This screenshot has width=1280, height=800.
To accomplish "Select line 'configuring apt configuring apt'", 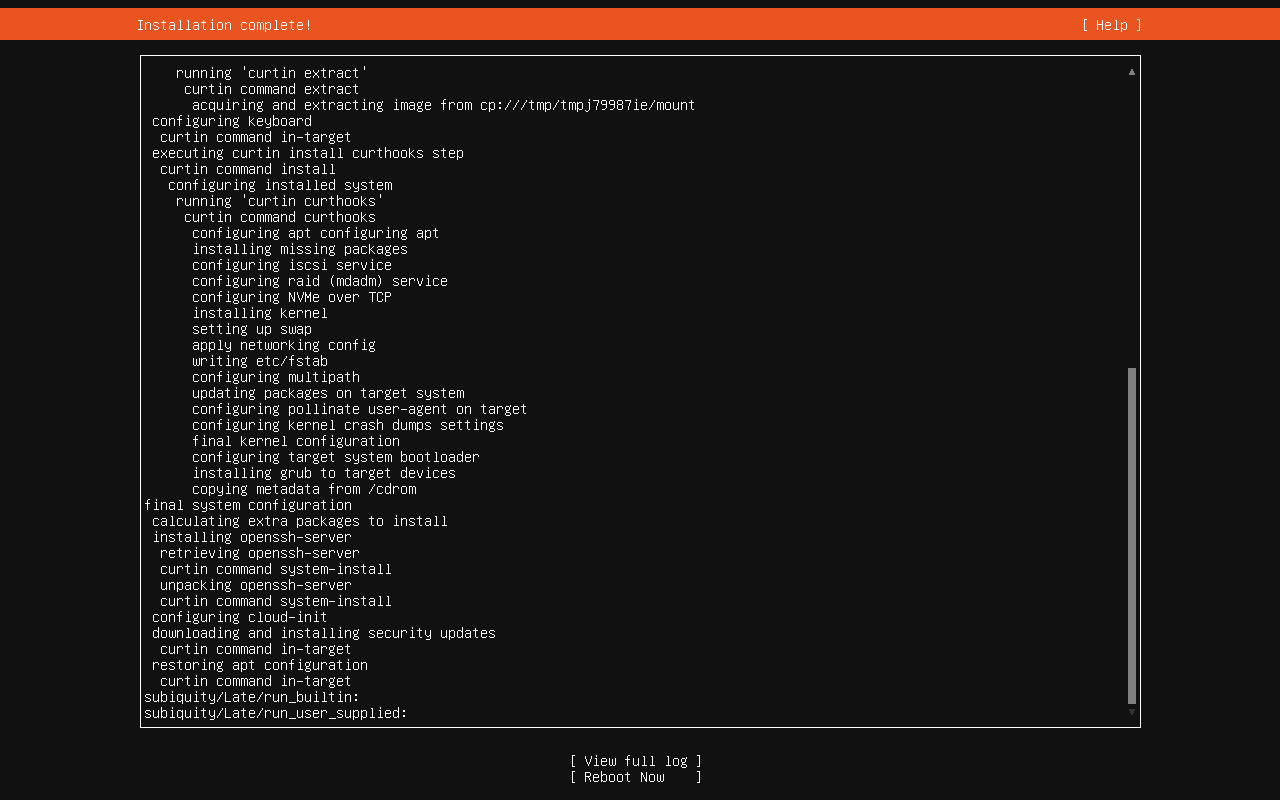I will (316, 233).
